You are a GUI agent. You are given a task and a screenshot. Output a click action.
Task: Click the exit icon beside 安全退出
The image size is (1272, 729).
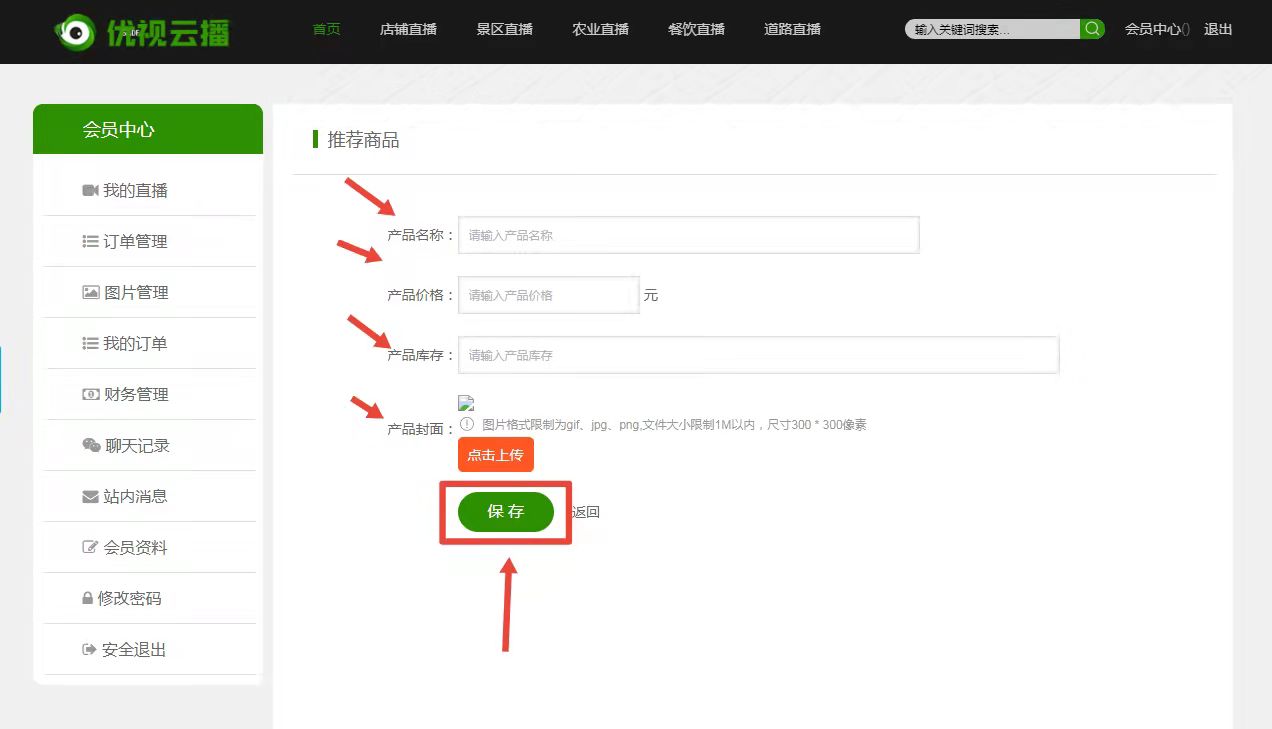point(89,649)
